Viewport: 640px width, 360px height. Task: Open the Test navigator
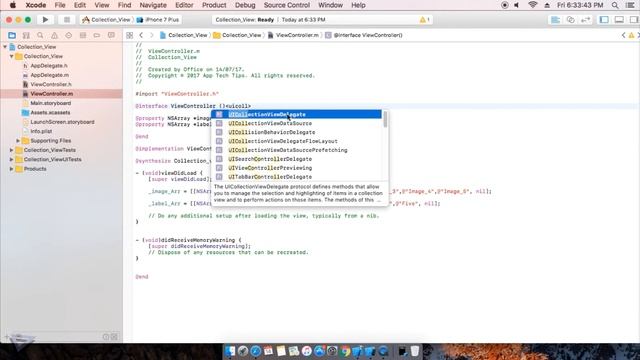pyautogui.click(x=69, y=36)
